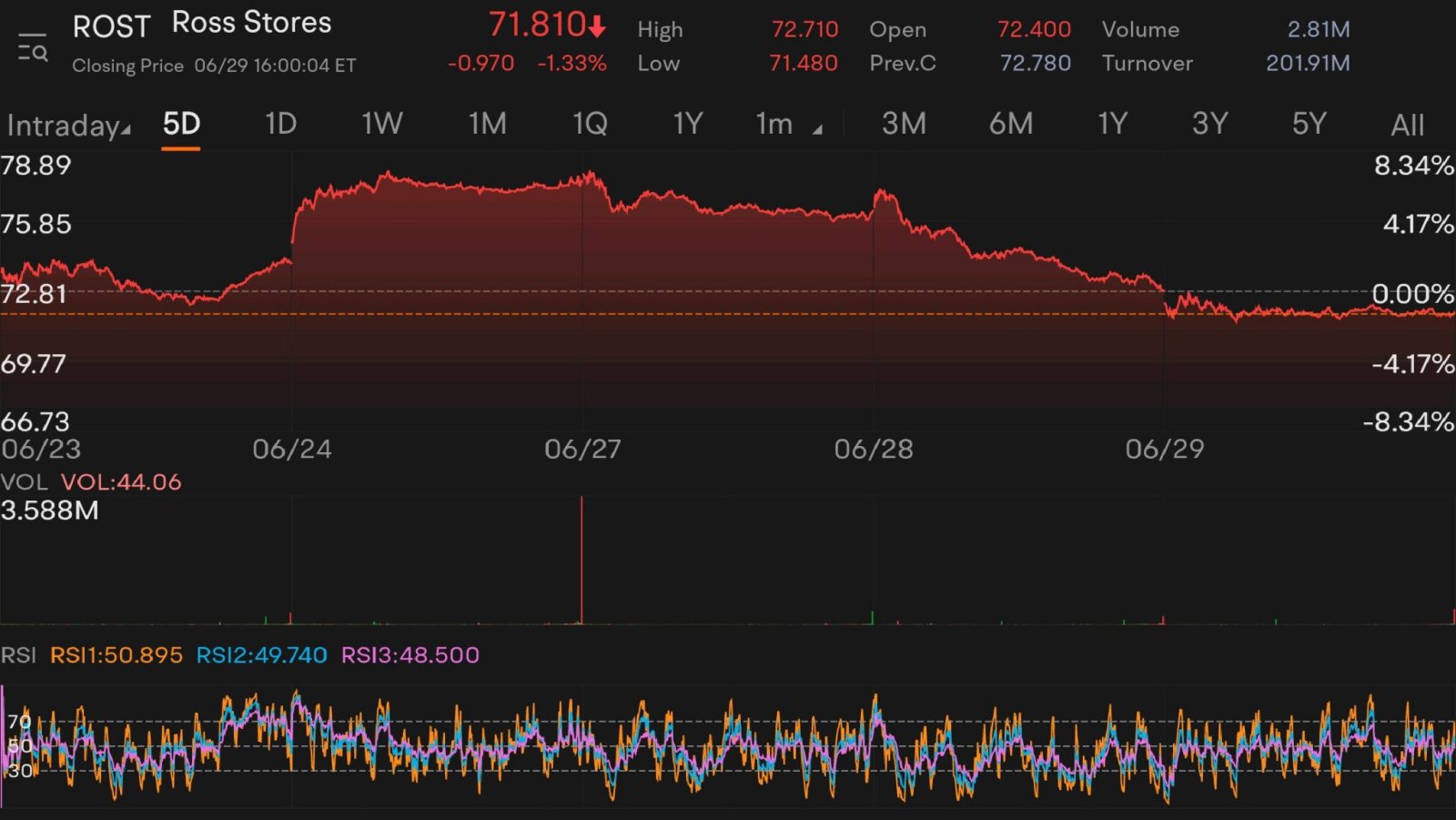
Task: Choose the All range button
Action: [1407, 126]
